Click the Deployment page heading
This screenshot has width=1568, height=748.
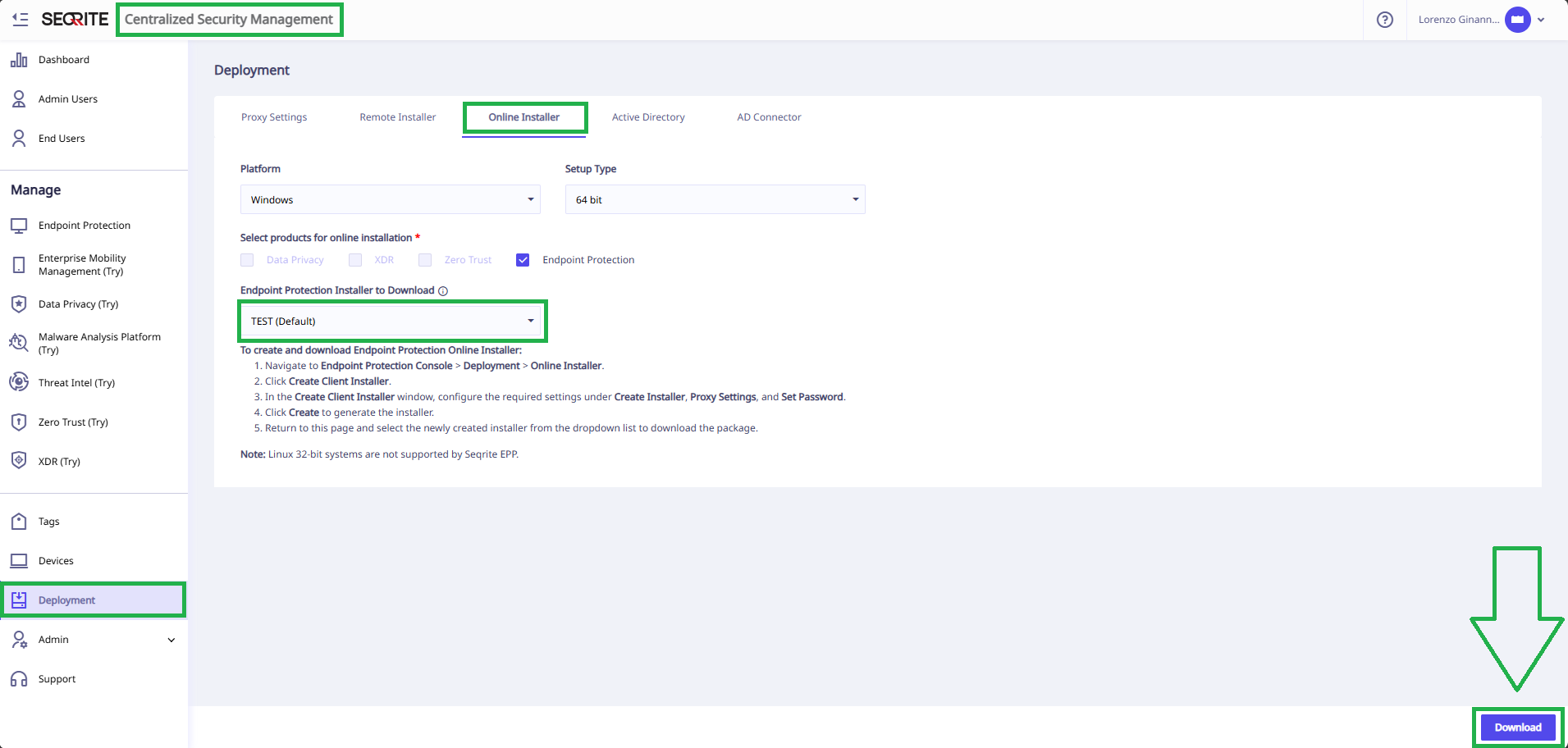point(252,71)
